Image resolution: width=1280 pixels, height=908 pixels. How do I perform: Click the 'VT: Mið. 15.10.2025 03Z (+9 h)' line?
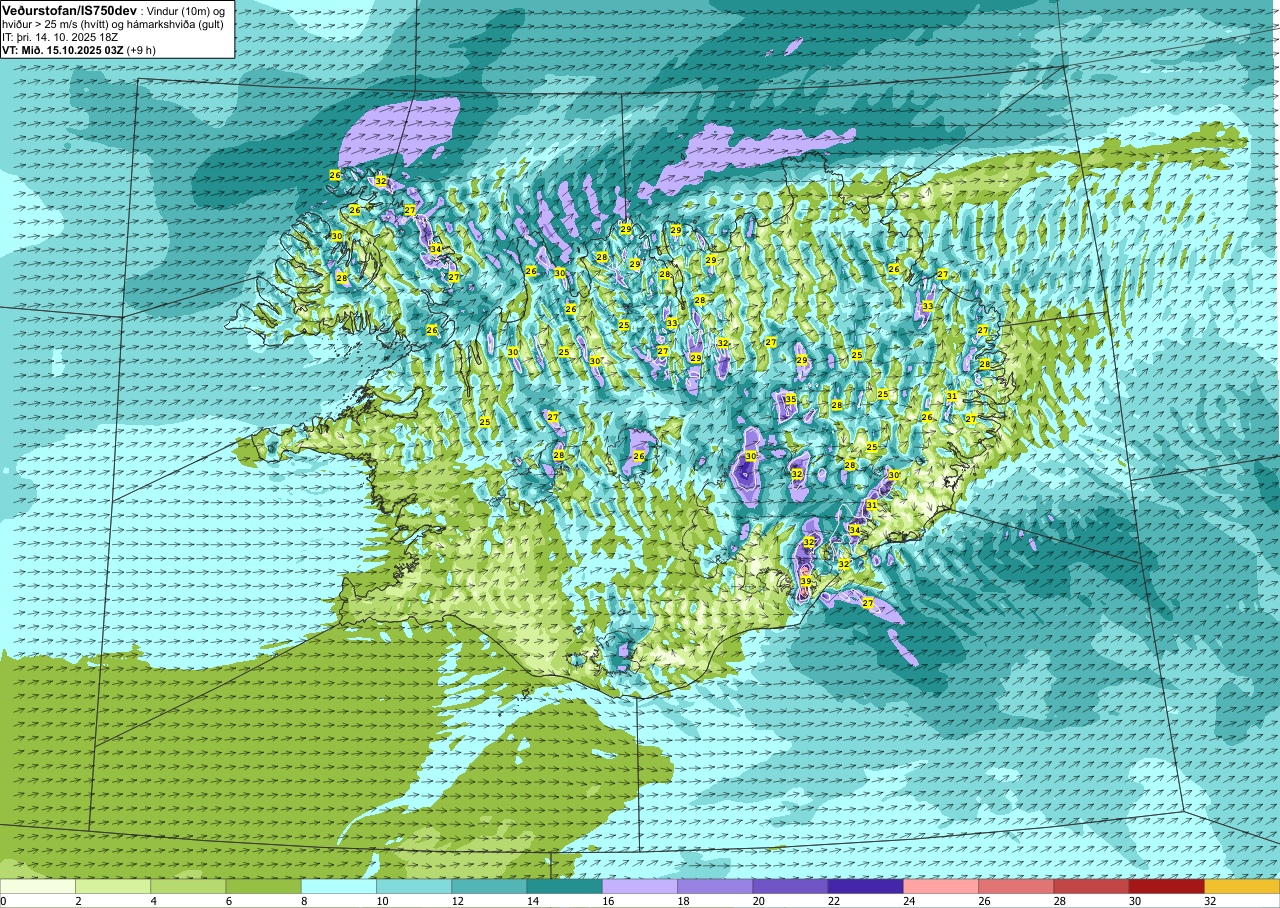(x=79, y=50)
